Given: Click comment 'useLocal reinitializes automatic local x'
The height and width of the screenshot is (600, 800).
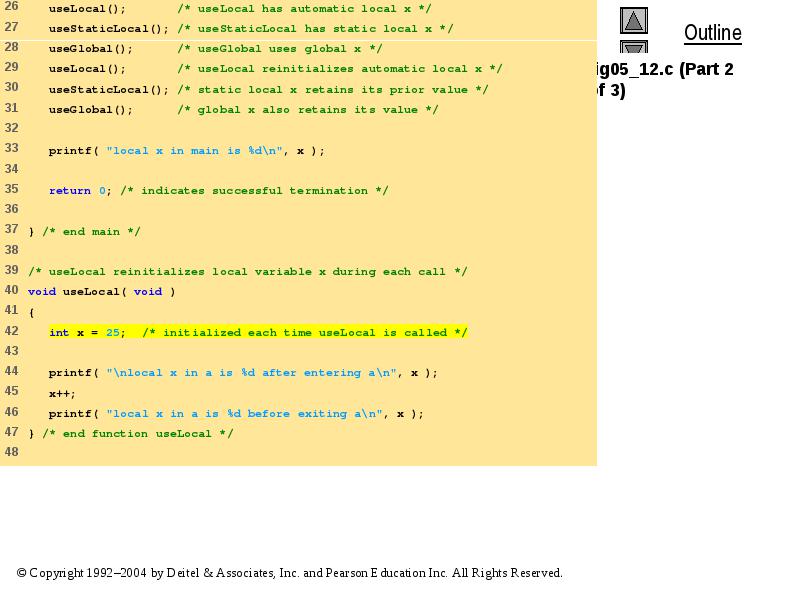Looking at the screenshot, I should click(340, 69).
